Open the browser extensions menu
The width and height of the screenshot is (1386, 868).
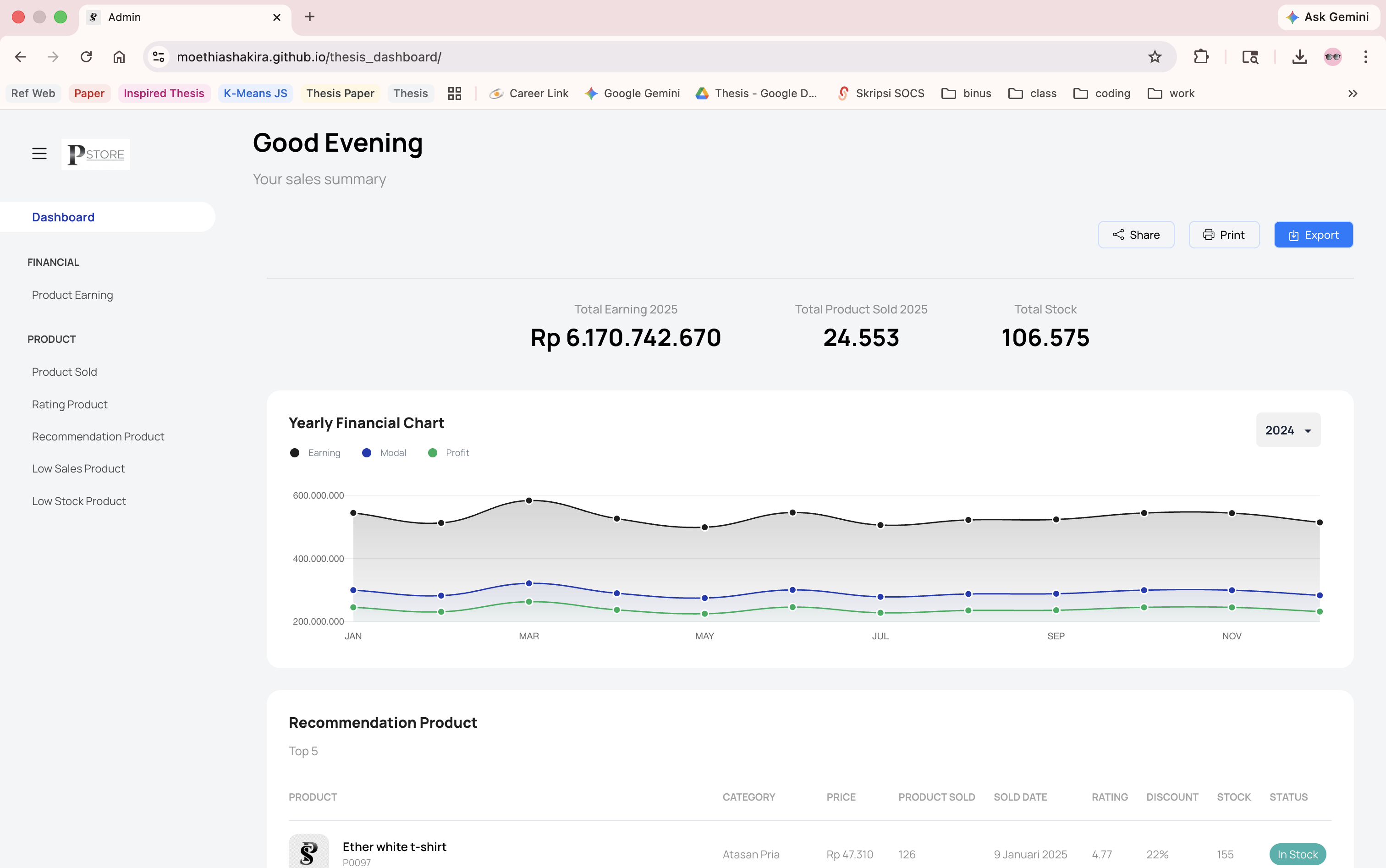[x=1201, y=57]
